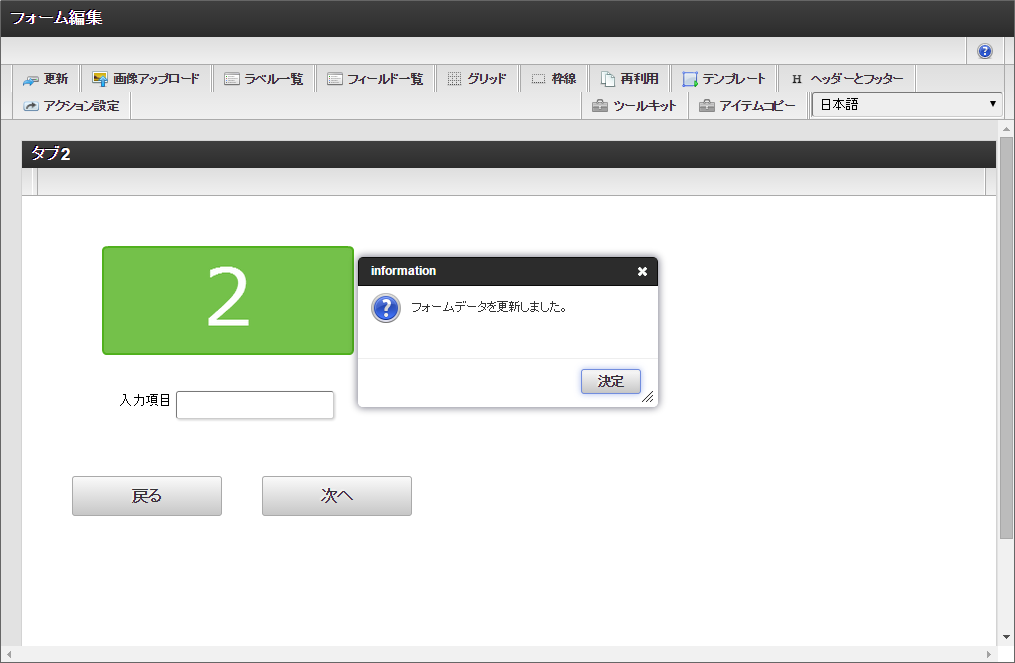1015x663 pixels.
Task: Toggle the 枠線 border lines tool
Action: (x=554, y=79)
